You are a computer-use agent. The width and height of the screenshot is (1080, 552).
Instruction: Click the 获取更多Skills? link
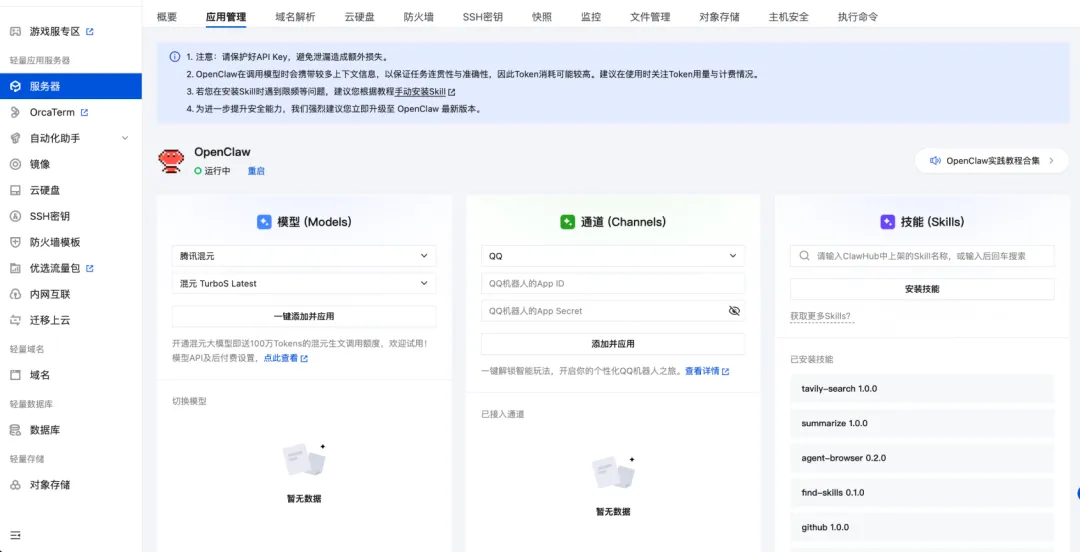pyautogui.click(x=822, y=316)
